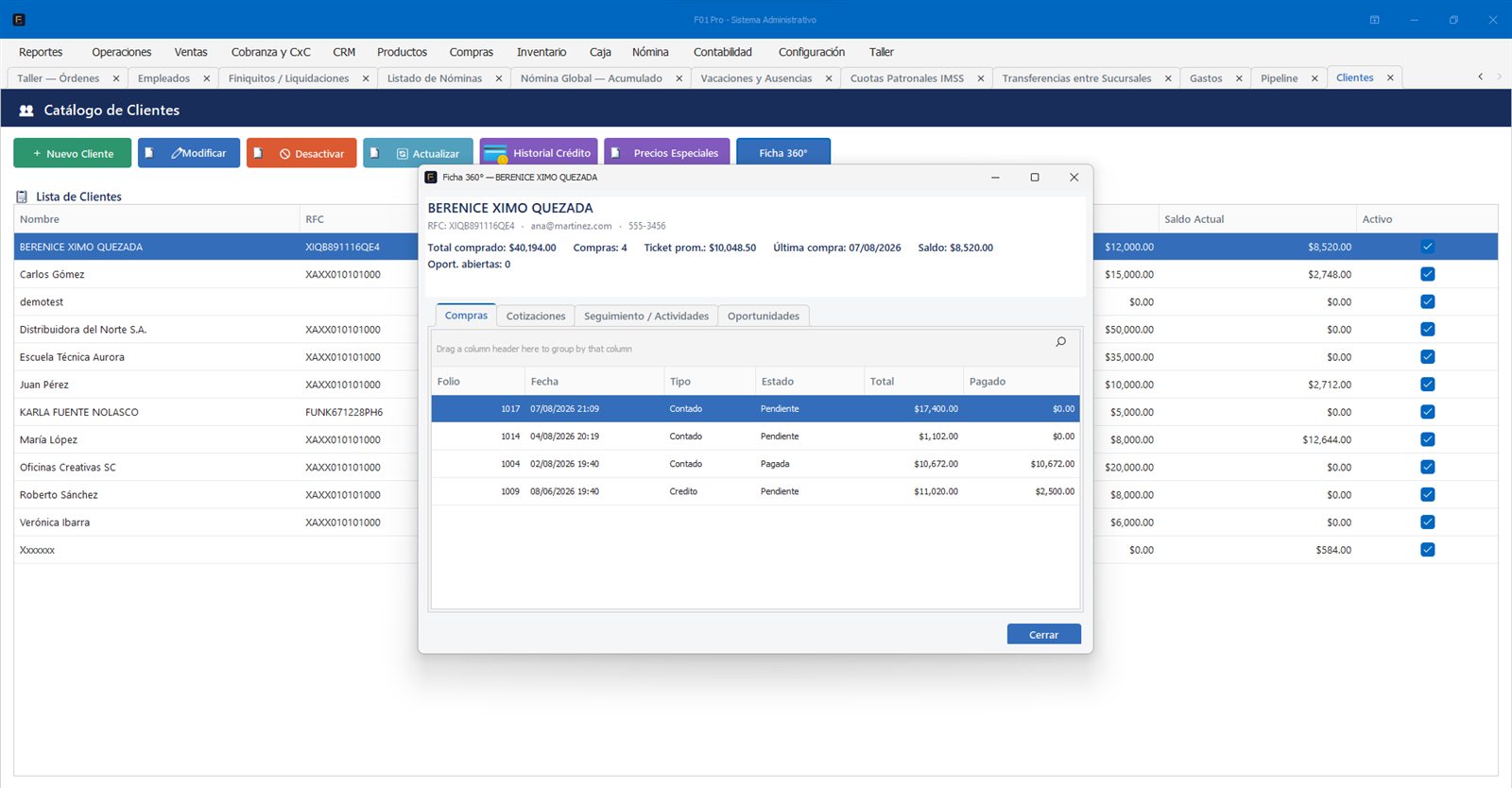Switch to the Cotizaciones tab

point(536,316)
